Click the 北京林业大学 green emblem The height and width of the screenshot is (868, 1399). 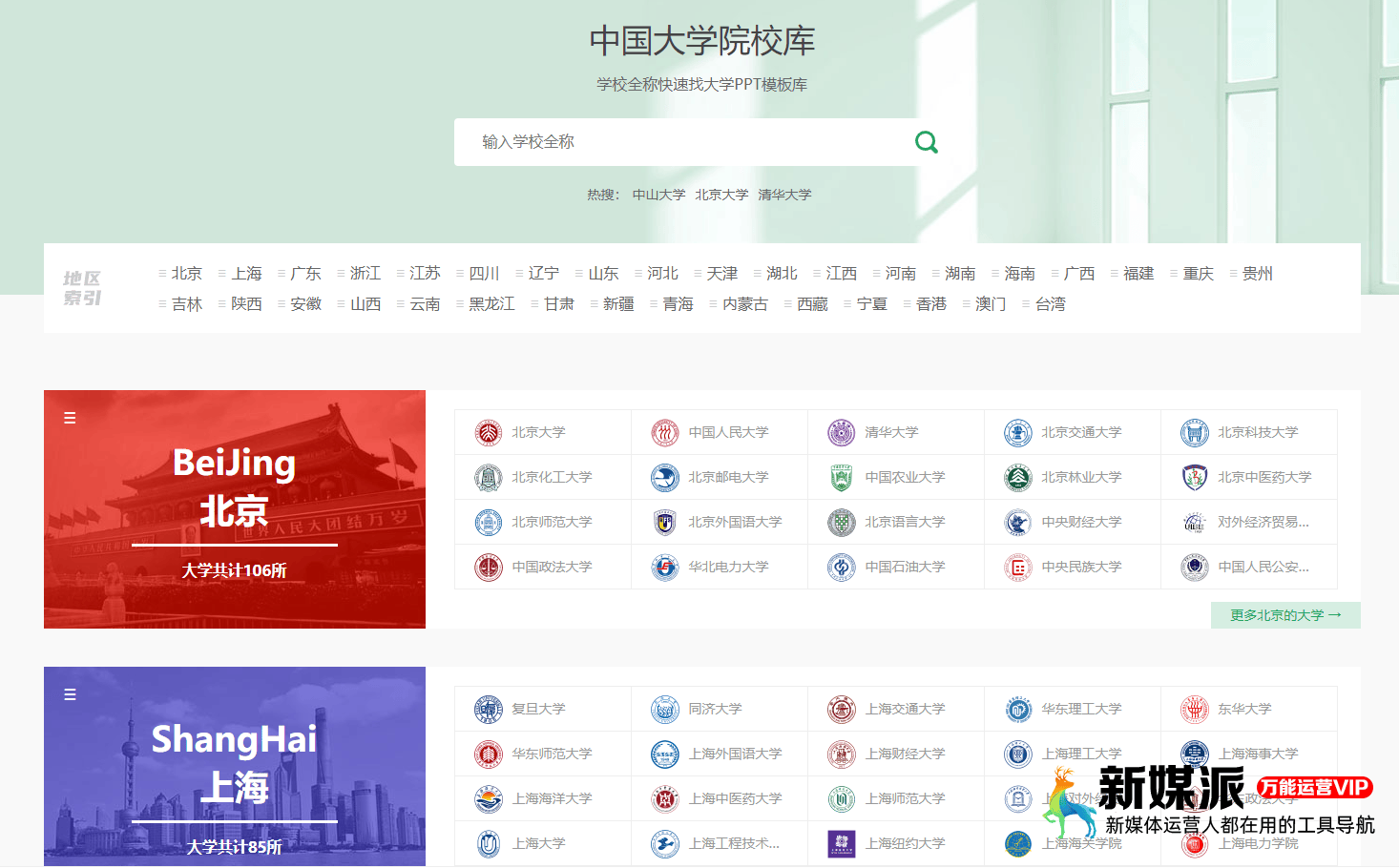[x=1018, y=478]
